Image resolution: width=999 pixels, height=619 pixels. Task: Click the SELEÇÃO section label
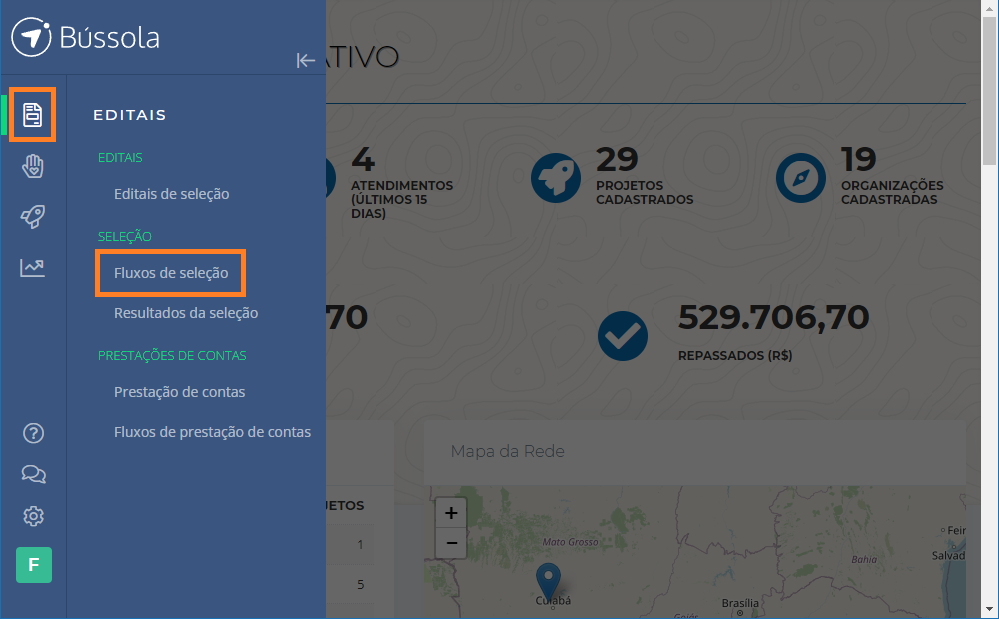click(124, 236)
